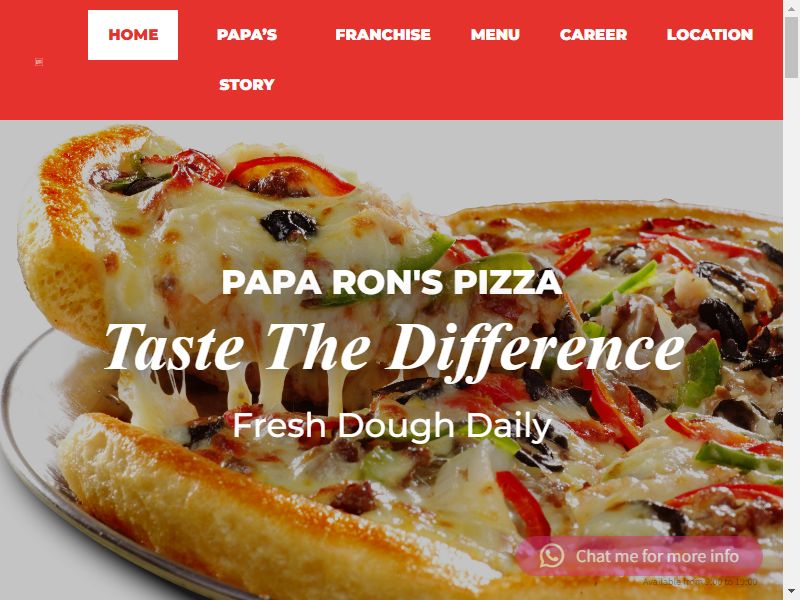View the MENU page
Screen dimensions: 800x600
click(x=495, y=35)
